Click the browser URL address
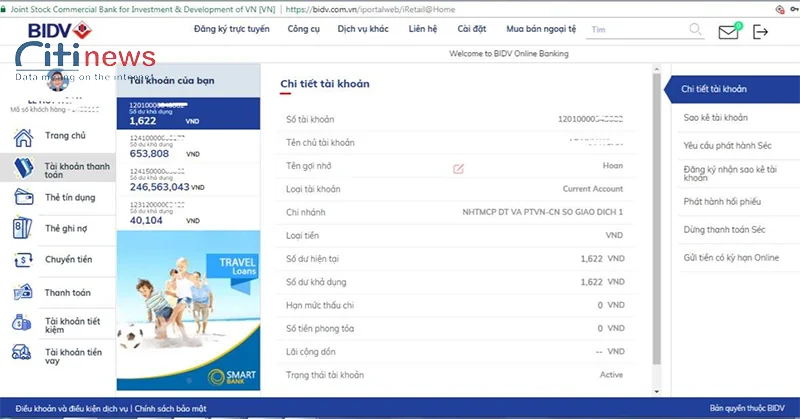Screen dimensions: 800x419 [x=370, y=9]
